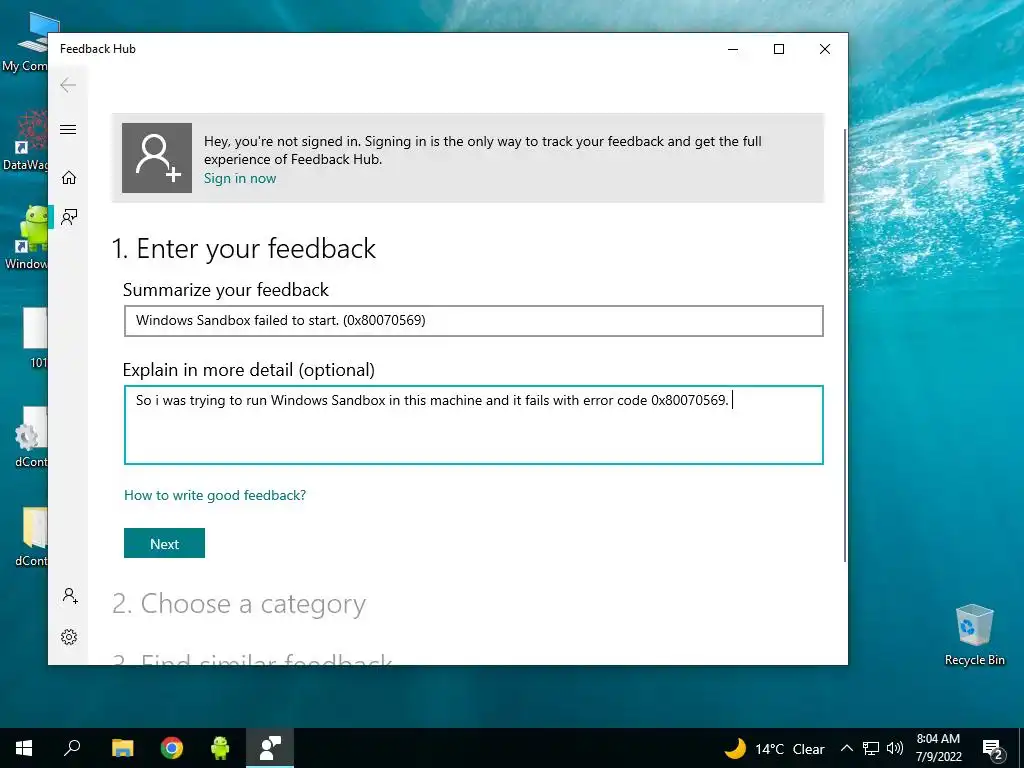This screenshot has height=768, width=1024.
Task: Click the 2. Choose a category heading
Action: [x=238, y=603]
